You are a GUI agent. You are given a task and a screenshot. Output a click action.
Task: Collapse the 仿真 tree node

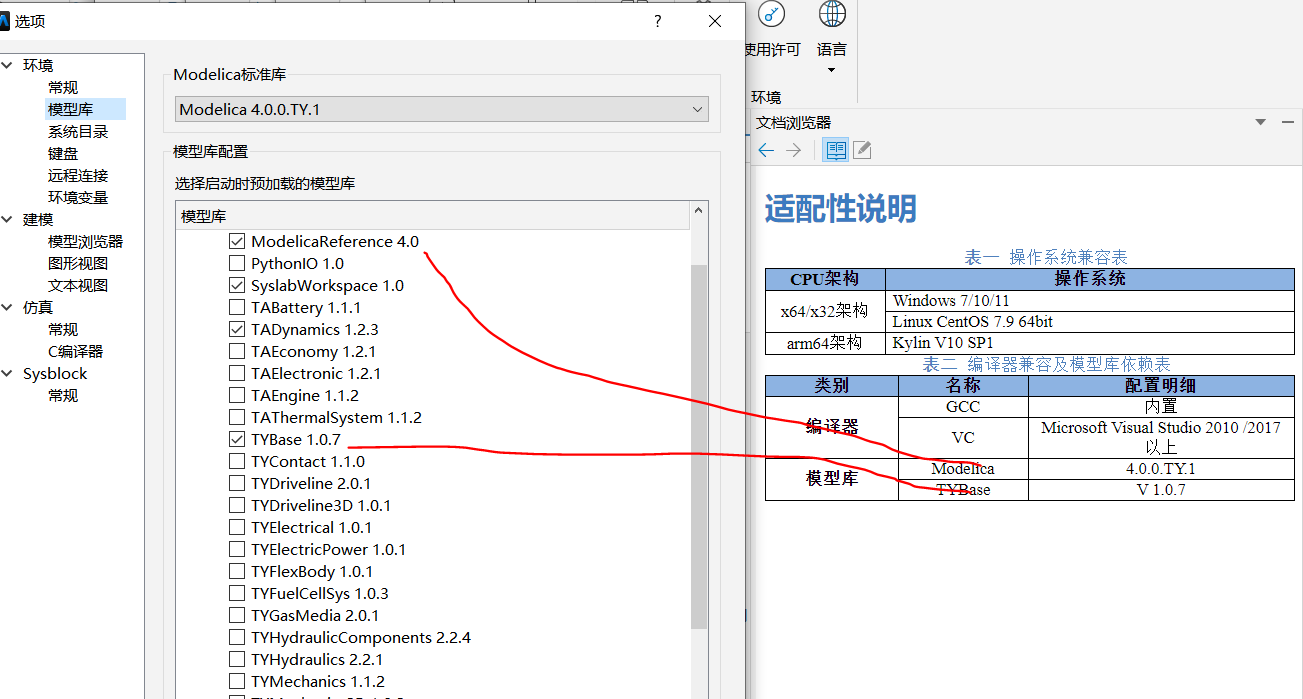click(x=8, y=307)
